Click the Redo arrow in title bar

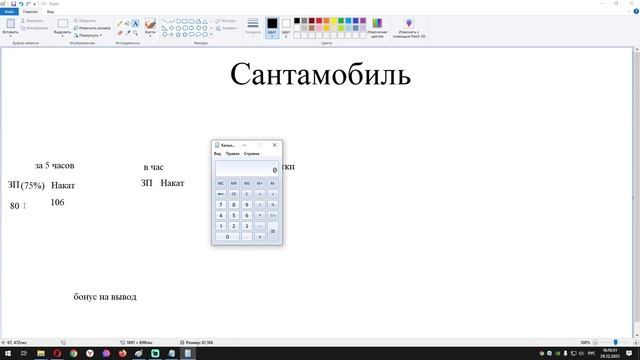(28, 4)
